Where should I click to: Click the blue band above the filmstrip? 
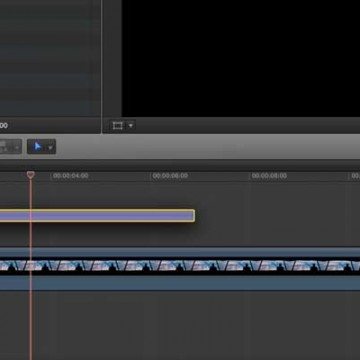point(180,252)
